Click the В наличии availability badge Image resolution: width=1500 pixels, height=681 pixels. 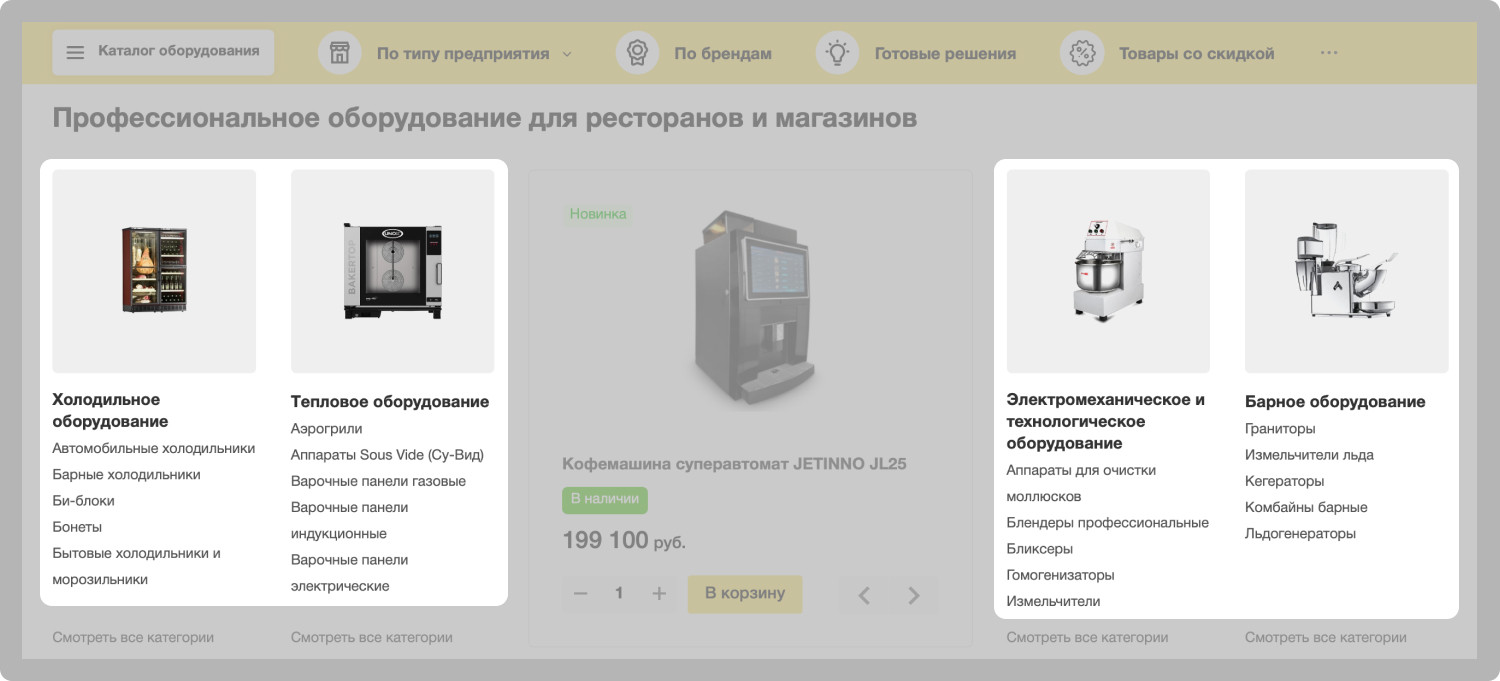[x=605, y=500]
